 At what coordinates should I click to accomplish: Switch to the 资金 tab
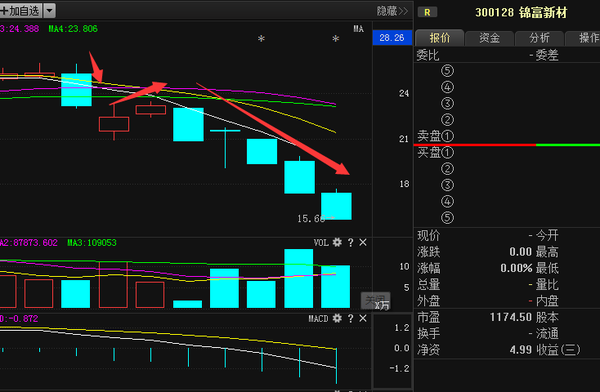click(489, 38)
